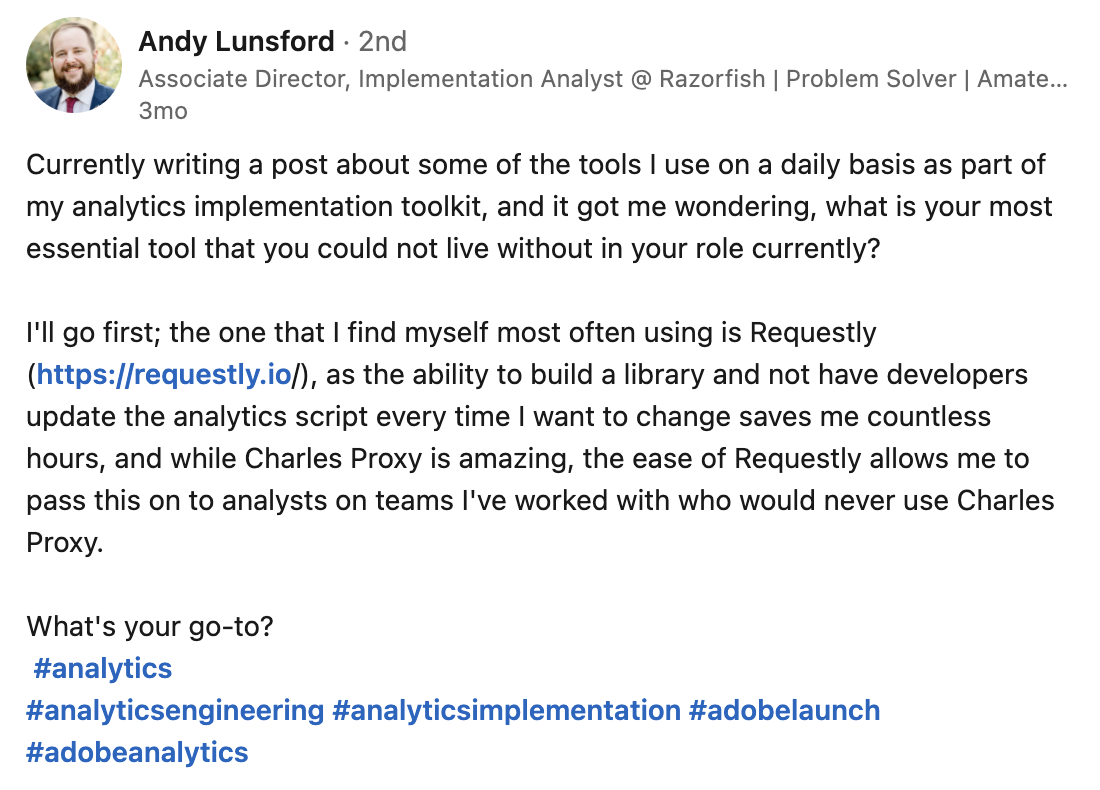
Task: Click the Andy Lunsford name link
Action: click(236, 41)
